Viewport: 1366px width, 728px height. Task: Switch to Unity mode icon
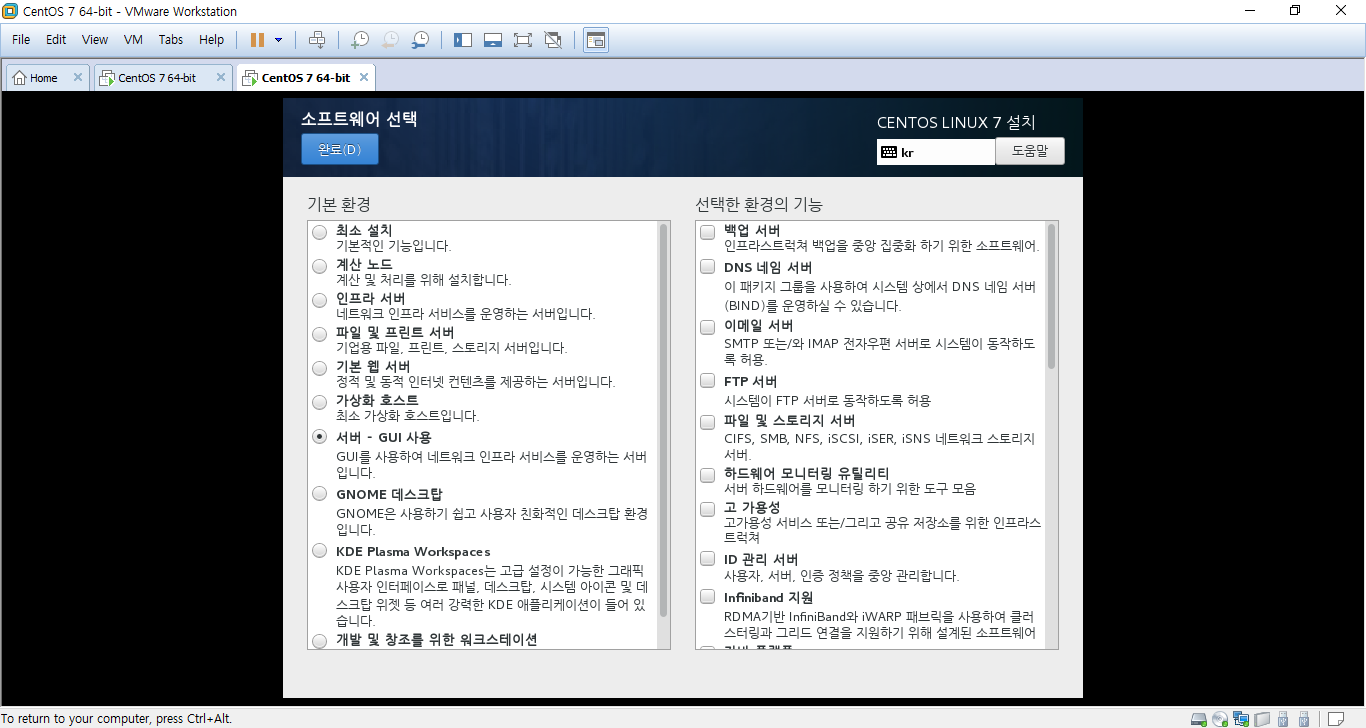[553, 40]
